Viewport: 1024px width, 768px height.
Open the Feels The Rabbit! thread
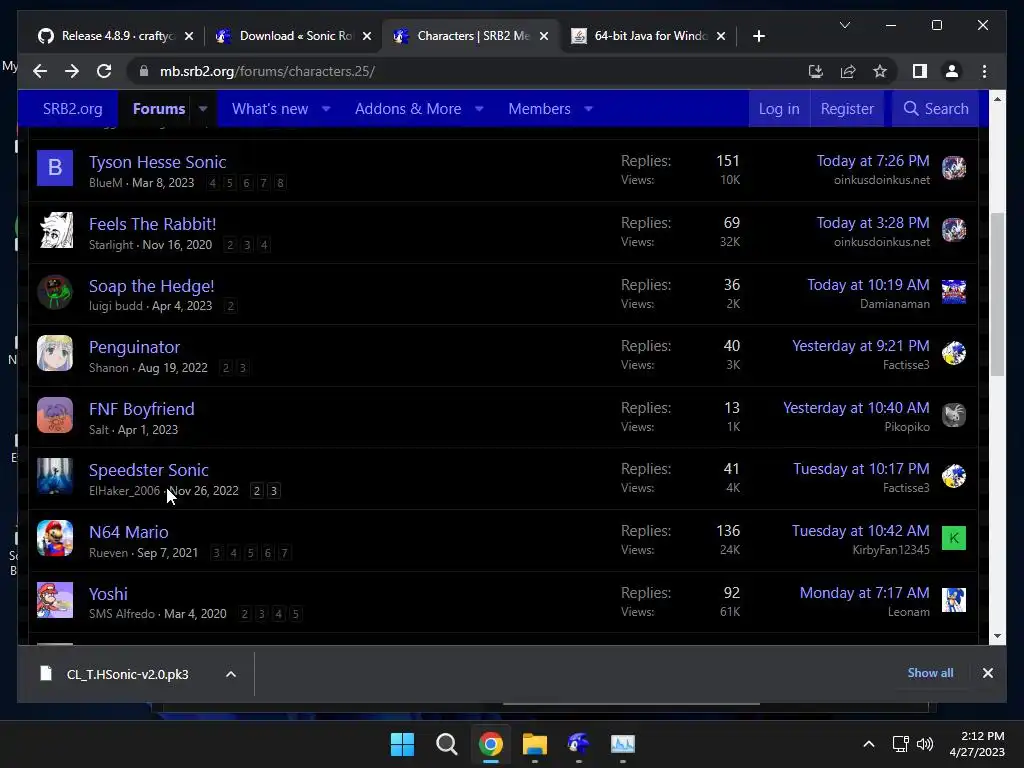(152, 224)
